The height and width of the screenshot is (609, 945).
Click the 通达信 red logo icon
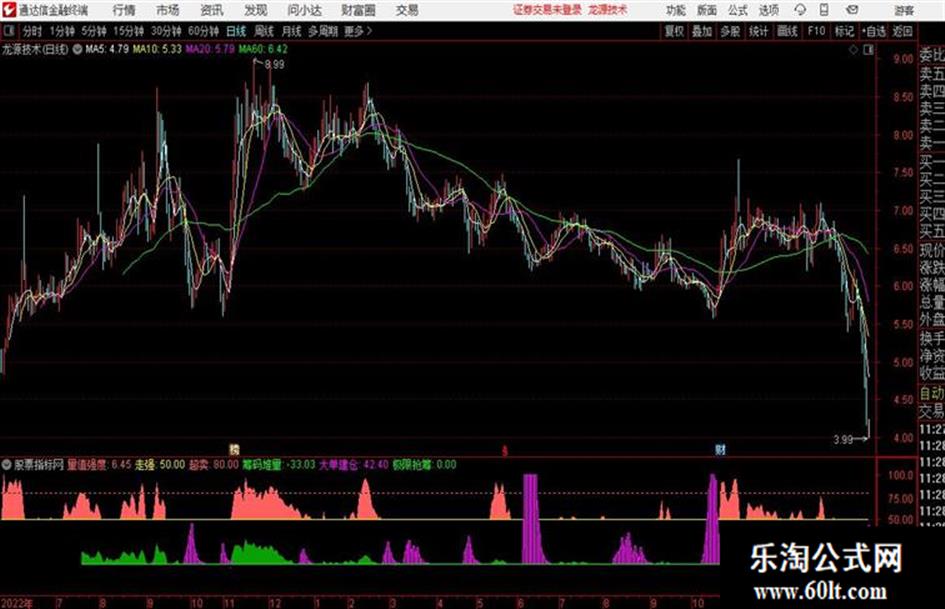9,10
